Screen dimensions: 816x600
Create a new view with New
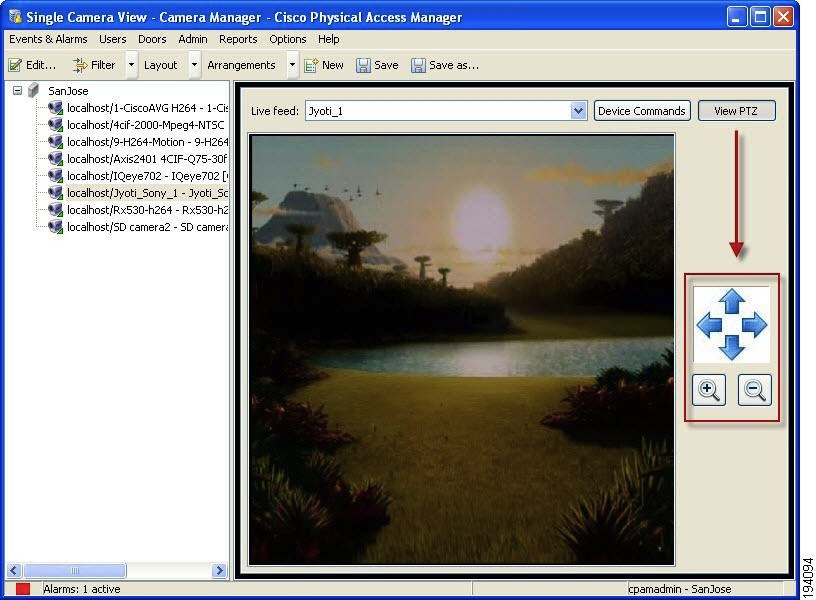point(323,65)
